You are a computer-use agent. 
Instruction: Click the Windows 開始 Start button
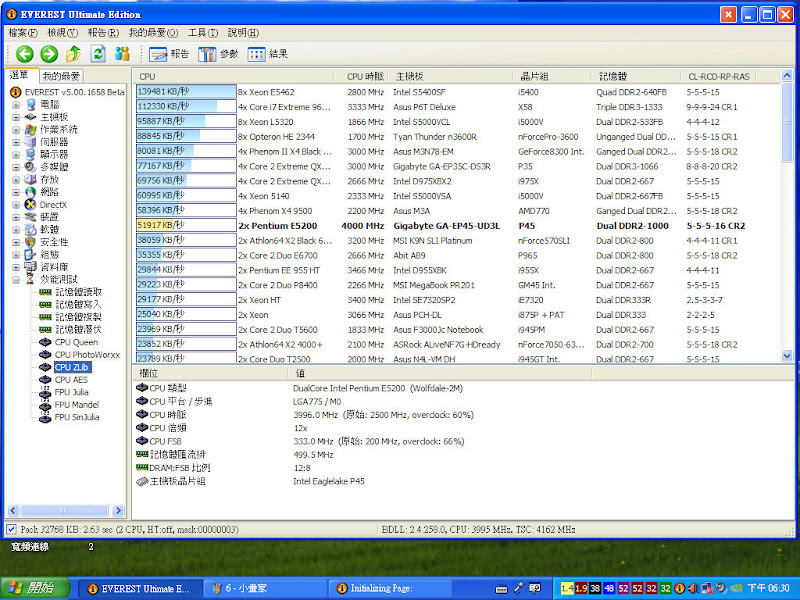click(35, 588)
